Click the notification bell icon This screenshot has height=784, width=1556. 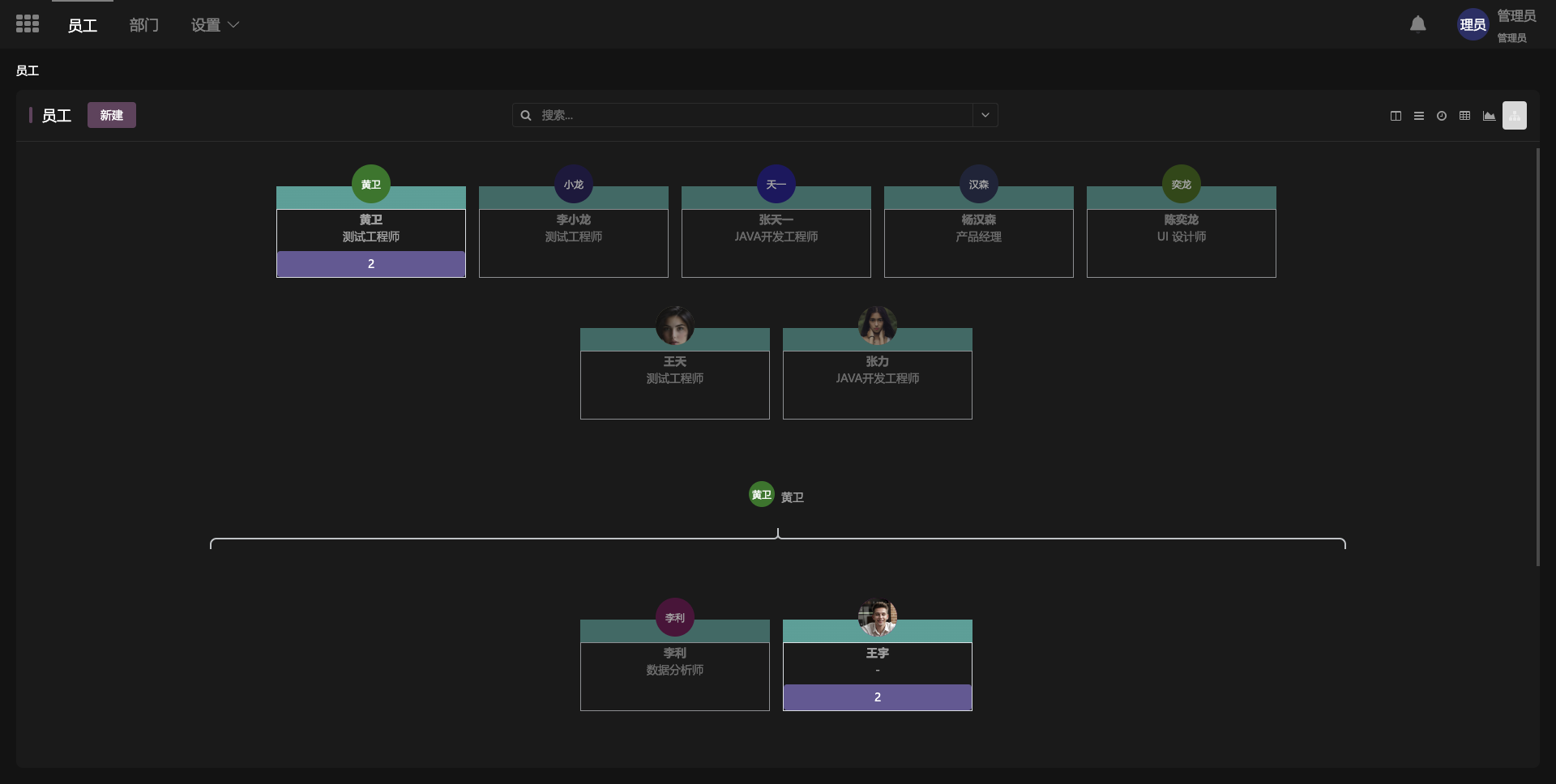pos(1417,24)
